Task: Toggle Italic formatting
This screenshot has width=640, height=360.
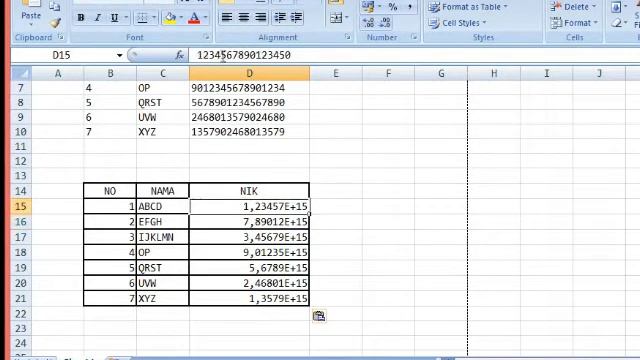Action: [x=97, y=18]
